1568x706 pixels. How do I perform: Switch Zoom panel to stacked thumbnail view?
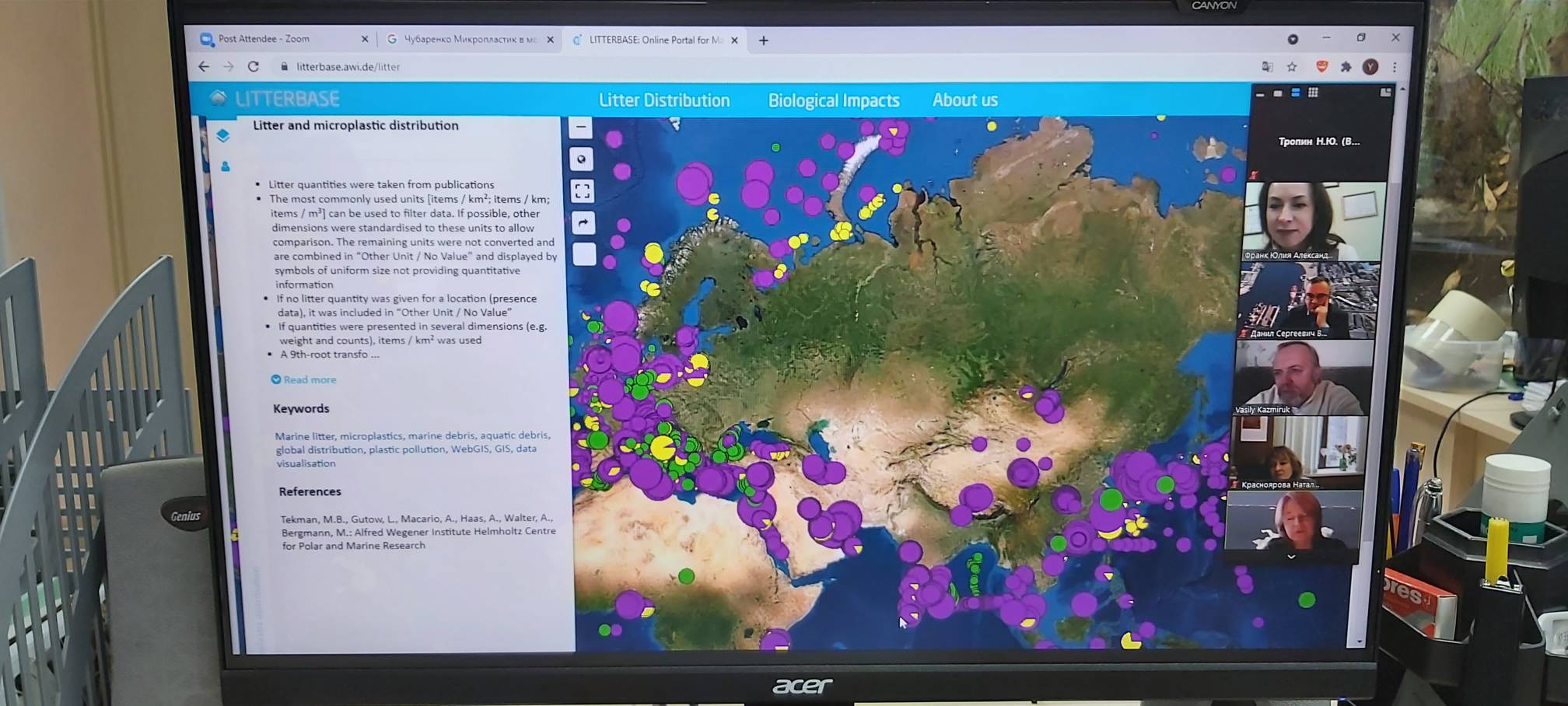pos(1296,93)
